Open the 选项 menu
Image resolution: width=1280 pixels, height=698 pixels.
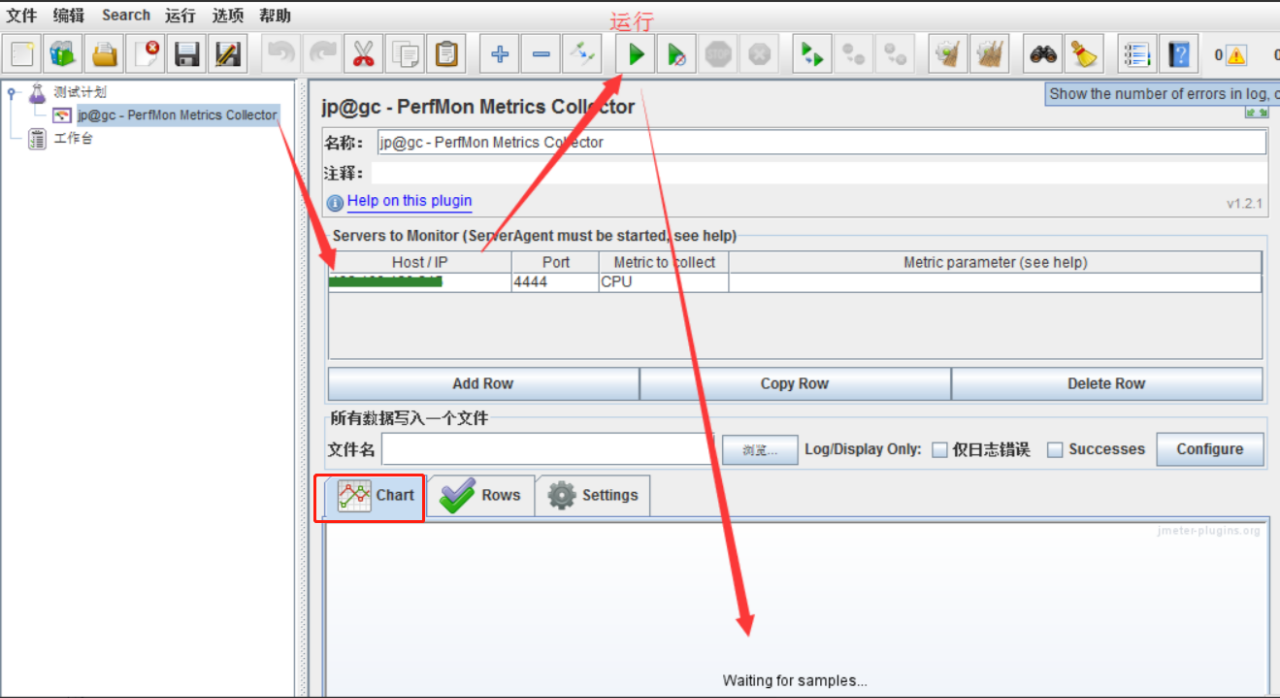(227, 15)
